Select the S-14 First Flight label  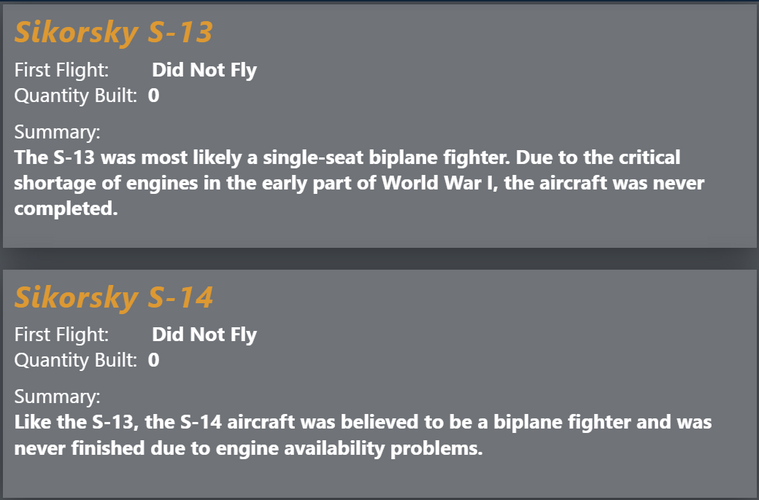click(61, 334)
